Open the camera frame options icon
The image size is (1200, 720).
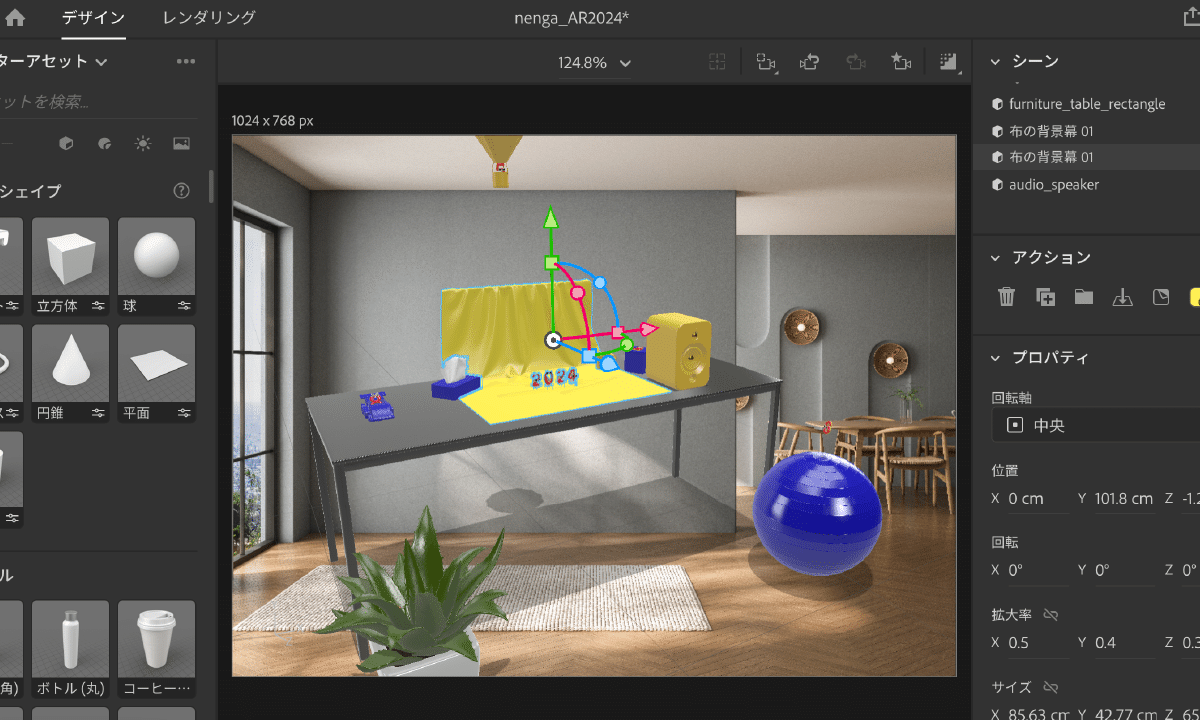coord(765,62)
